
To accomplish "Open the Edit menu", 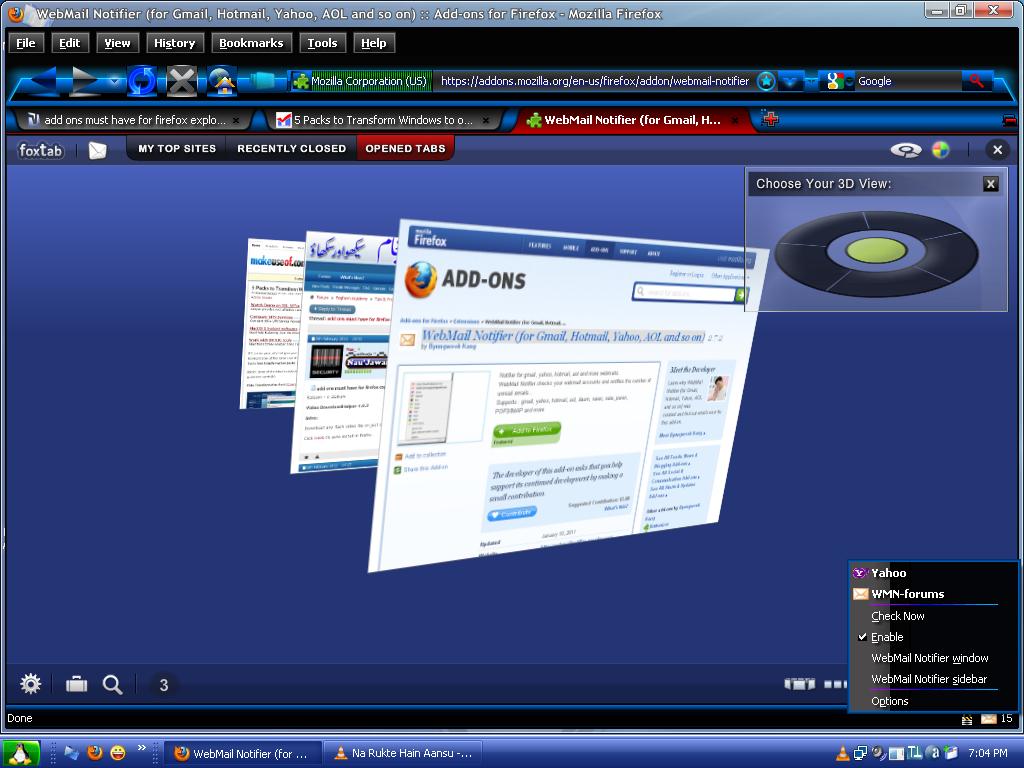I will [69, 43].
